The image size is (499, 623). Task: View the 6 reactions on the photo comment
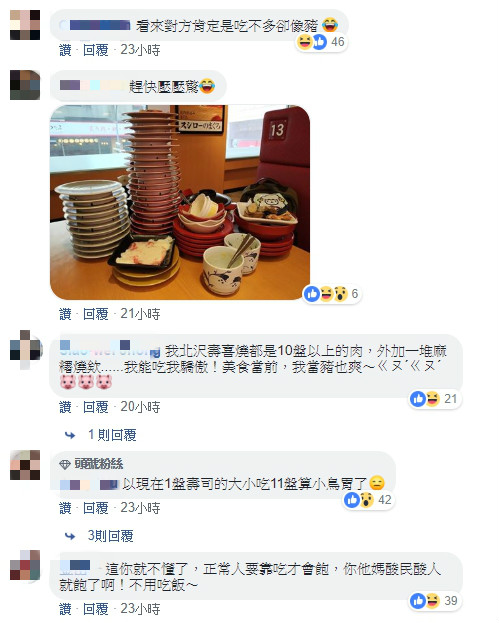(332, 294)
